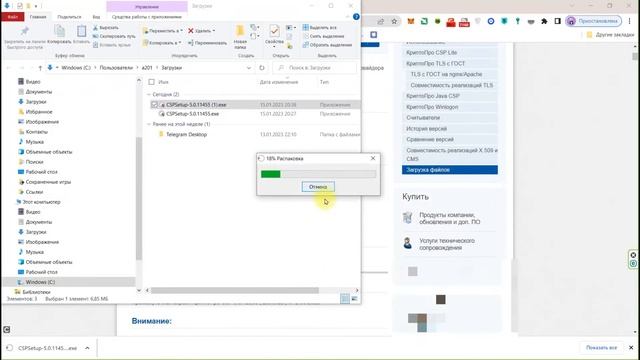Image resolution: width=640 pixels, height=360 pixels.
Task: Open the Chrome profile Приостановлена chip
Action: pos(593,21)
